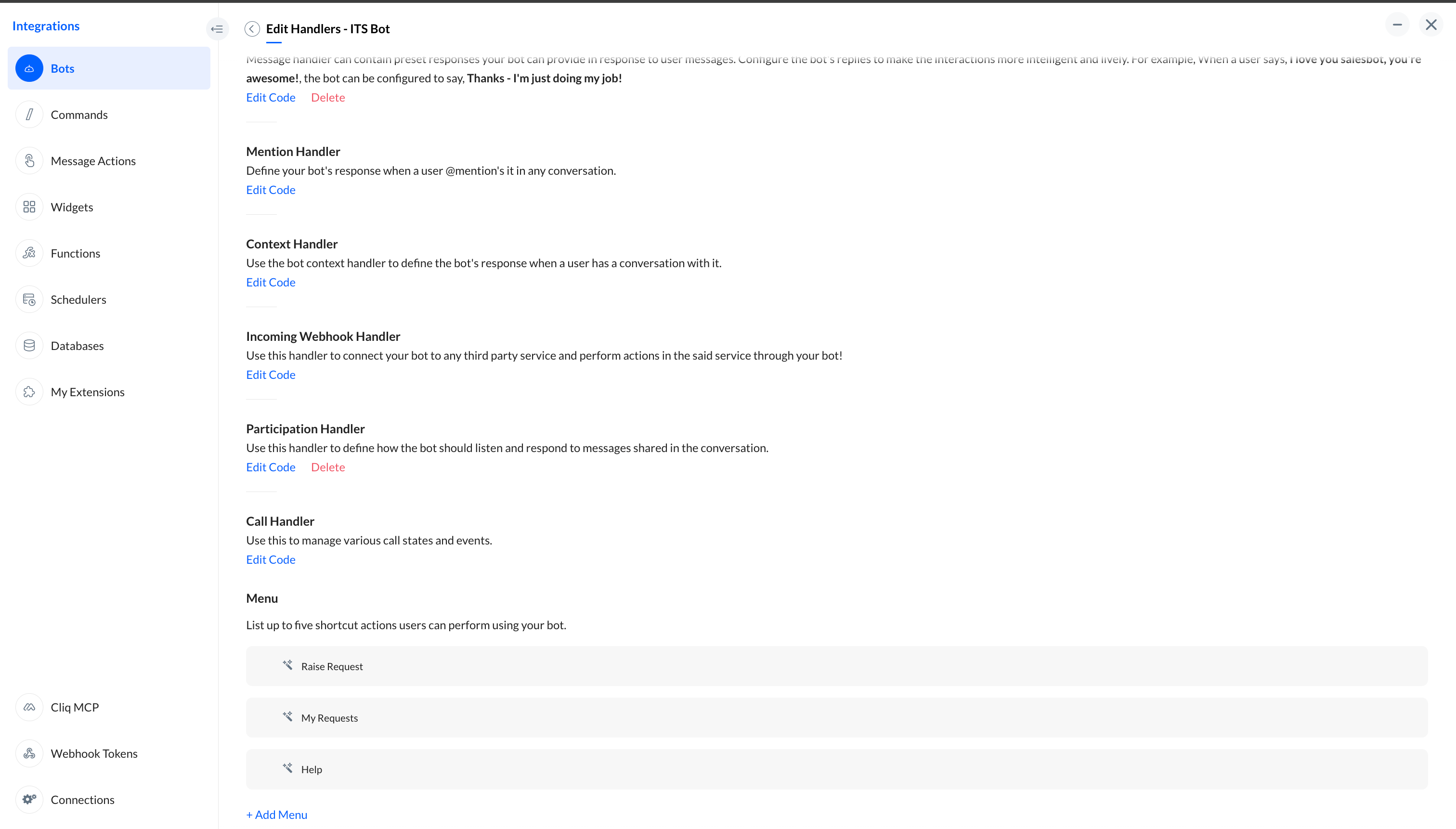Select the My Requests menu row
The width and height of the screenshot is (1456, 829).
coord(836,717)
